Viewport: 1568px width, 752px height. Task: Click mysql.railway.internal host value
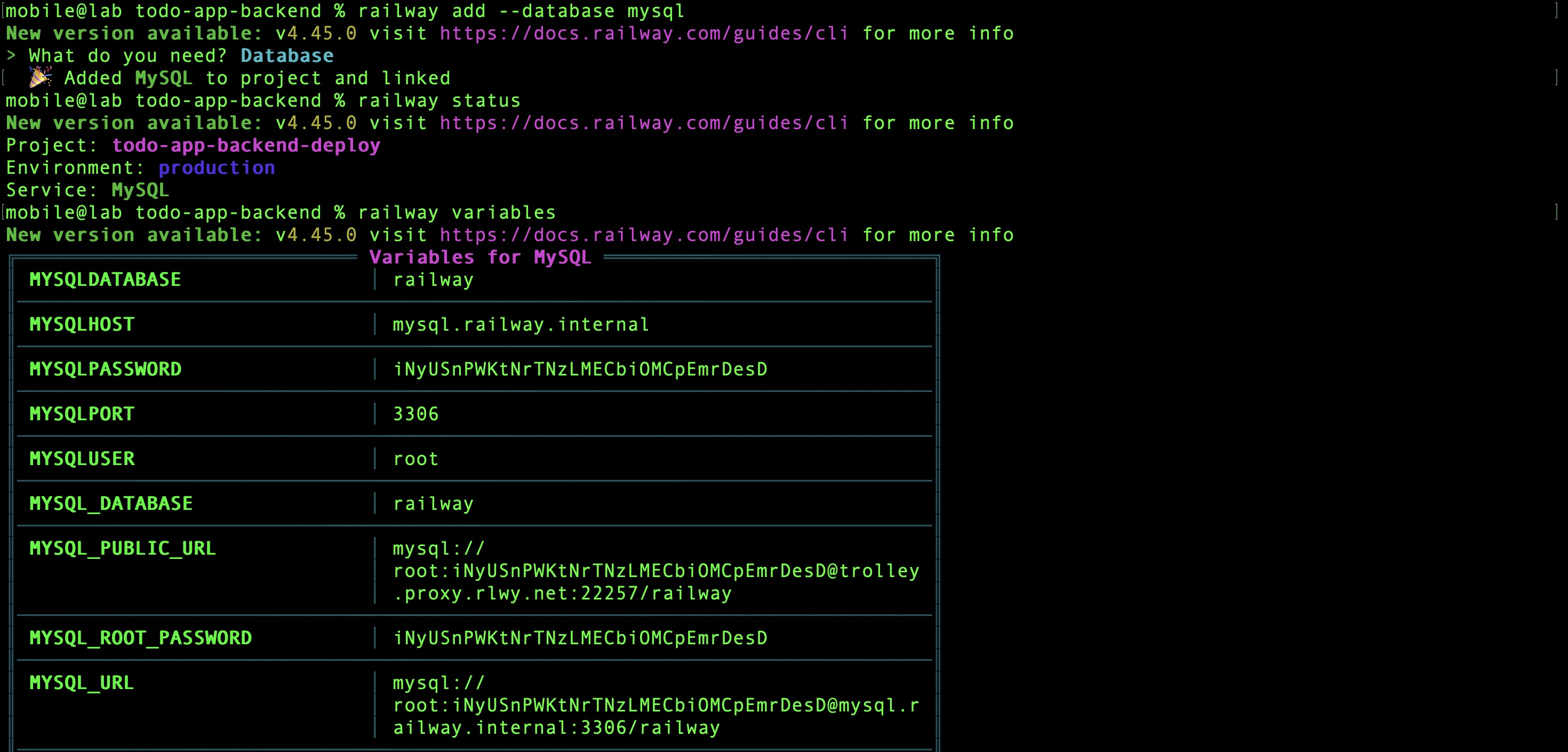[521, 325]
